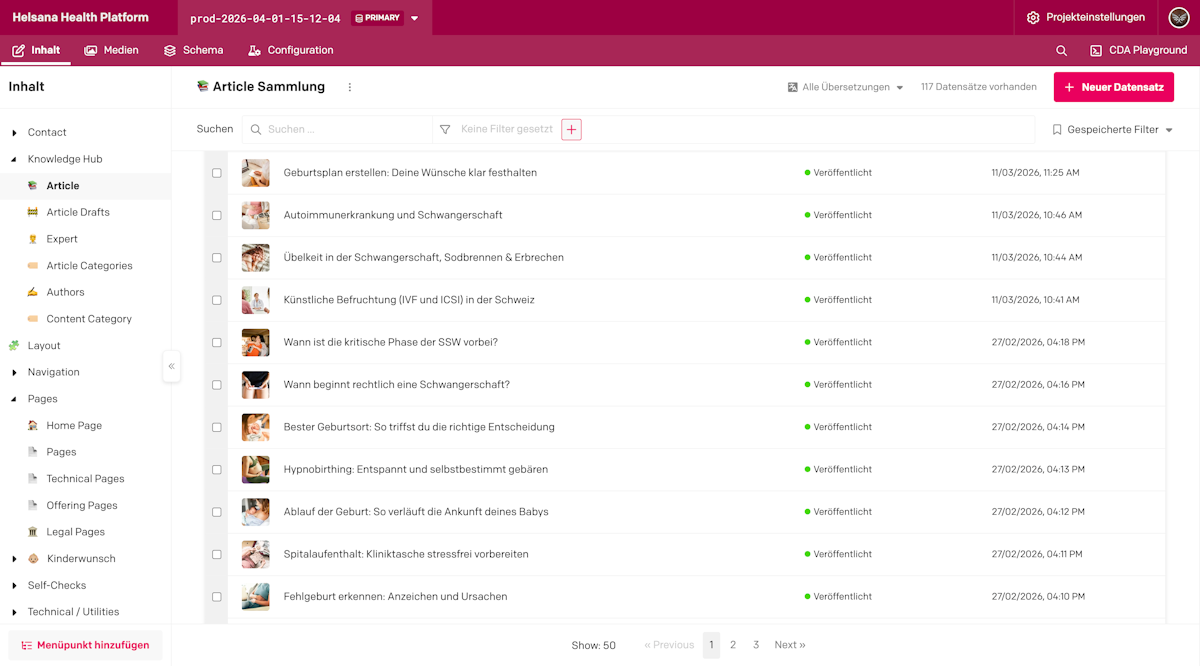The width and height of the screenshot is (1200, 666).
Task: Click the Authors icon in sidebar
Action: [33, 292]
